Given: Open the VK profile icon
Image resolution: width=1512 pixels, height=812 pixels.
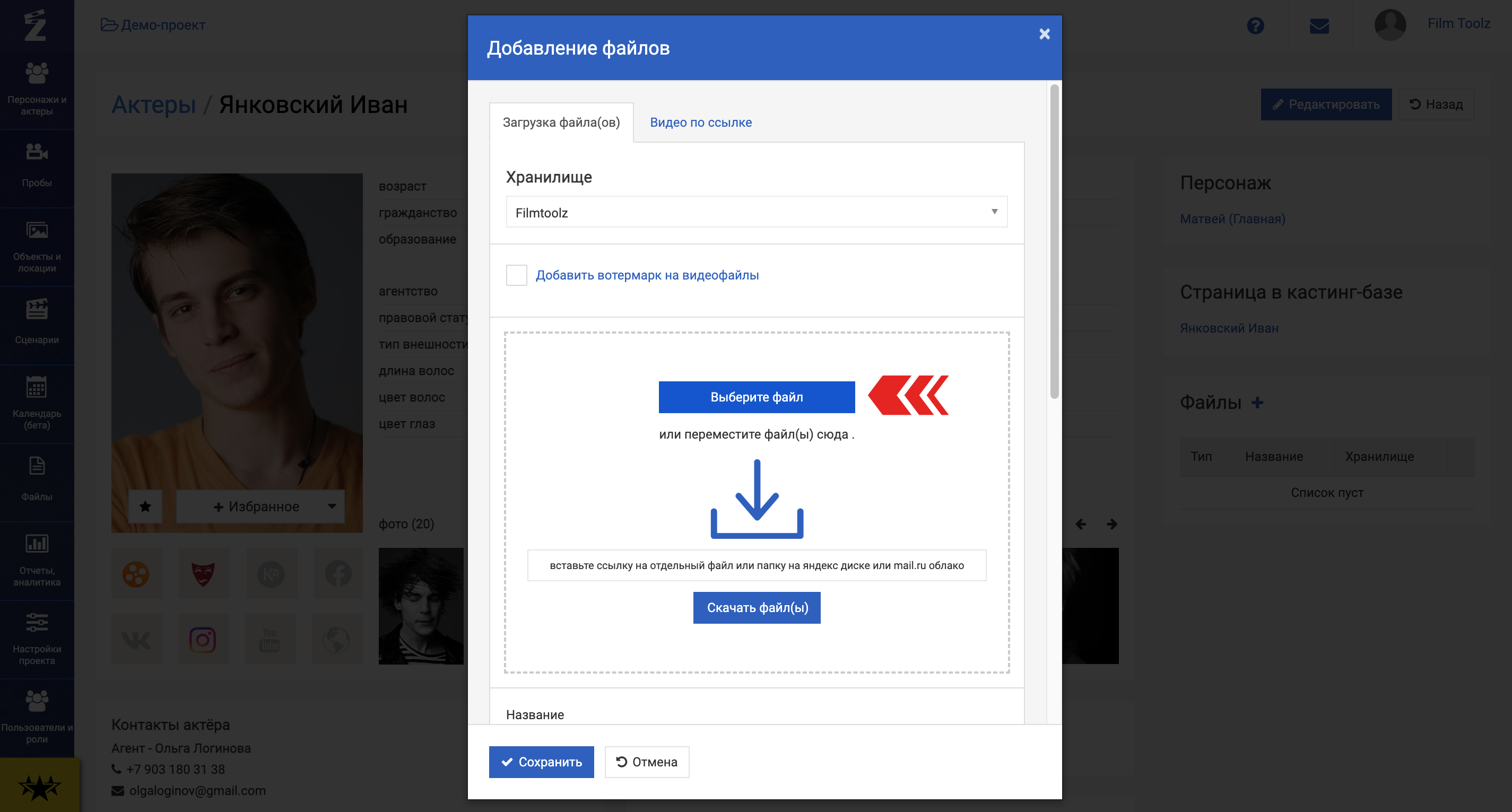Looking at the screenshot, I should pos(136,640).
